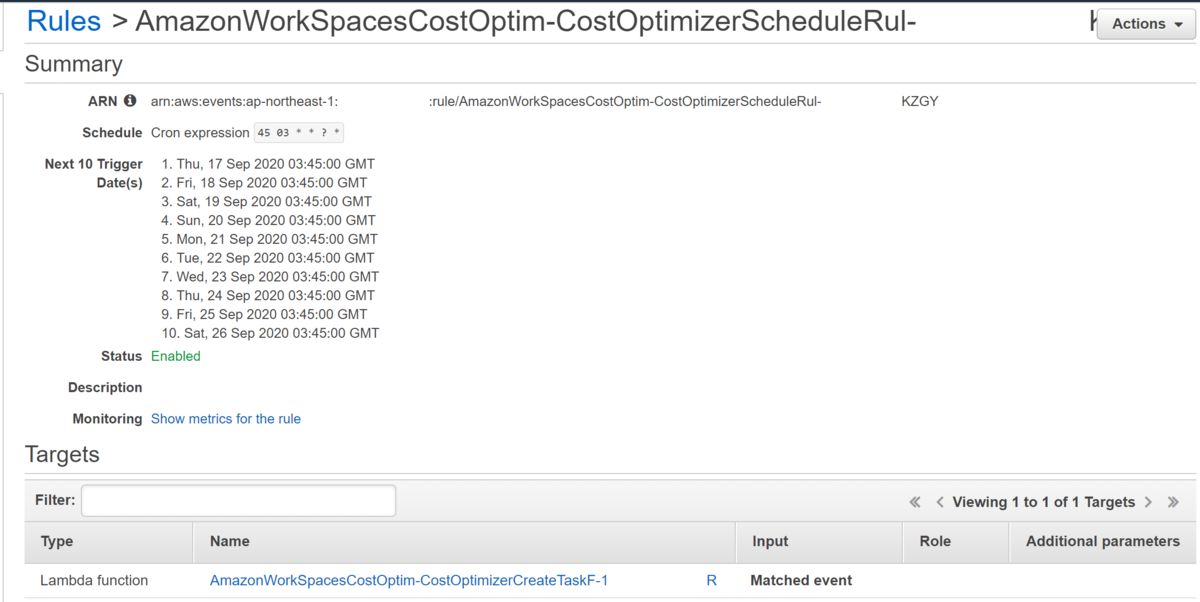The width and height of the screenshot is (1200, 602).
Task: Select the Lambda function type cell
Action: tap(94, 580)
